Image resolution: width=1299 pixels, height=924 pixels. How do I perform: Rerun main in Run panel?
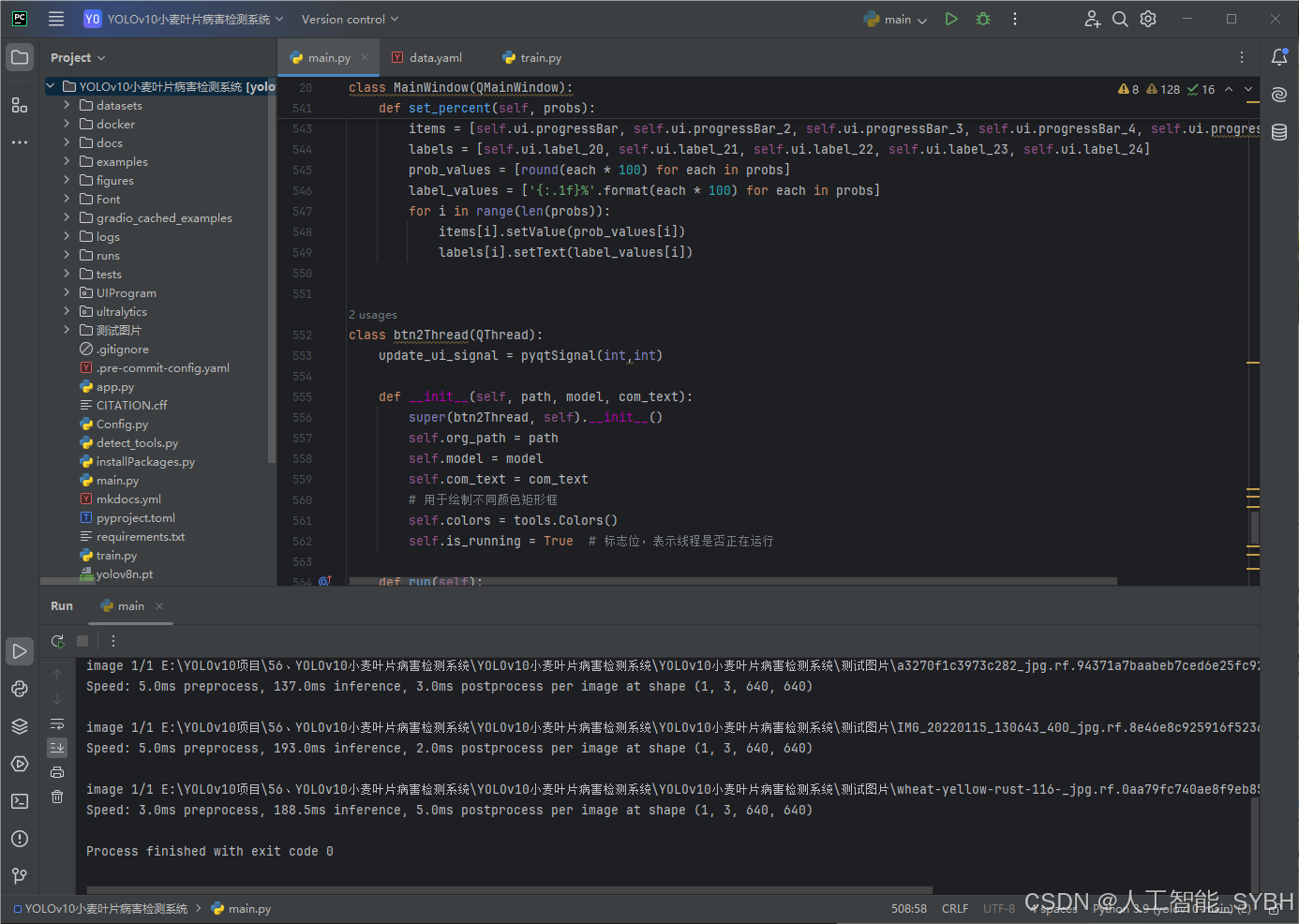coord(57,641)
